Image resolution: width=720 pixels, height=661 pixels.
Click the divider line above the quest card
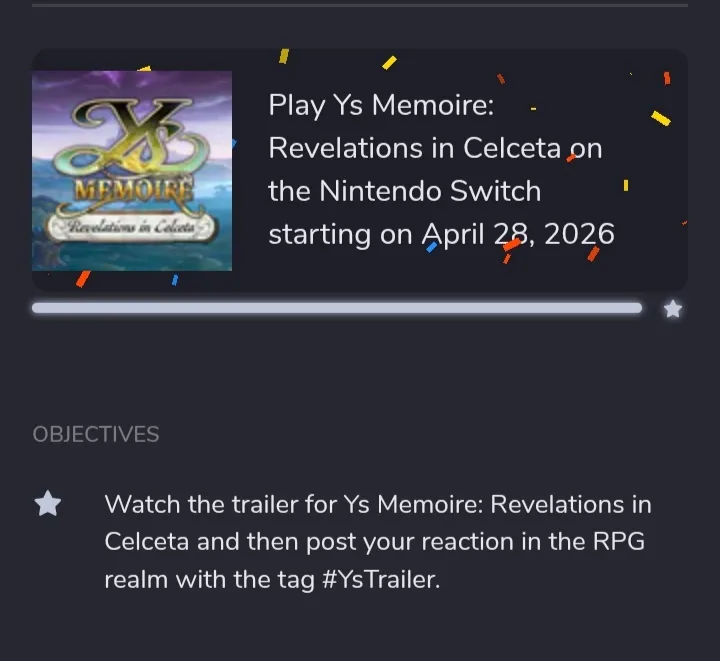coord(360,5)
